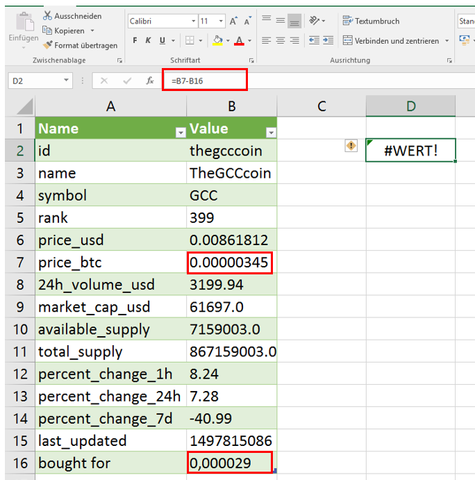Click the center text alignment icon
Image resolution: width=475 pixels, height=480 pixels.
(280, 41)
